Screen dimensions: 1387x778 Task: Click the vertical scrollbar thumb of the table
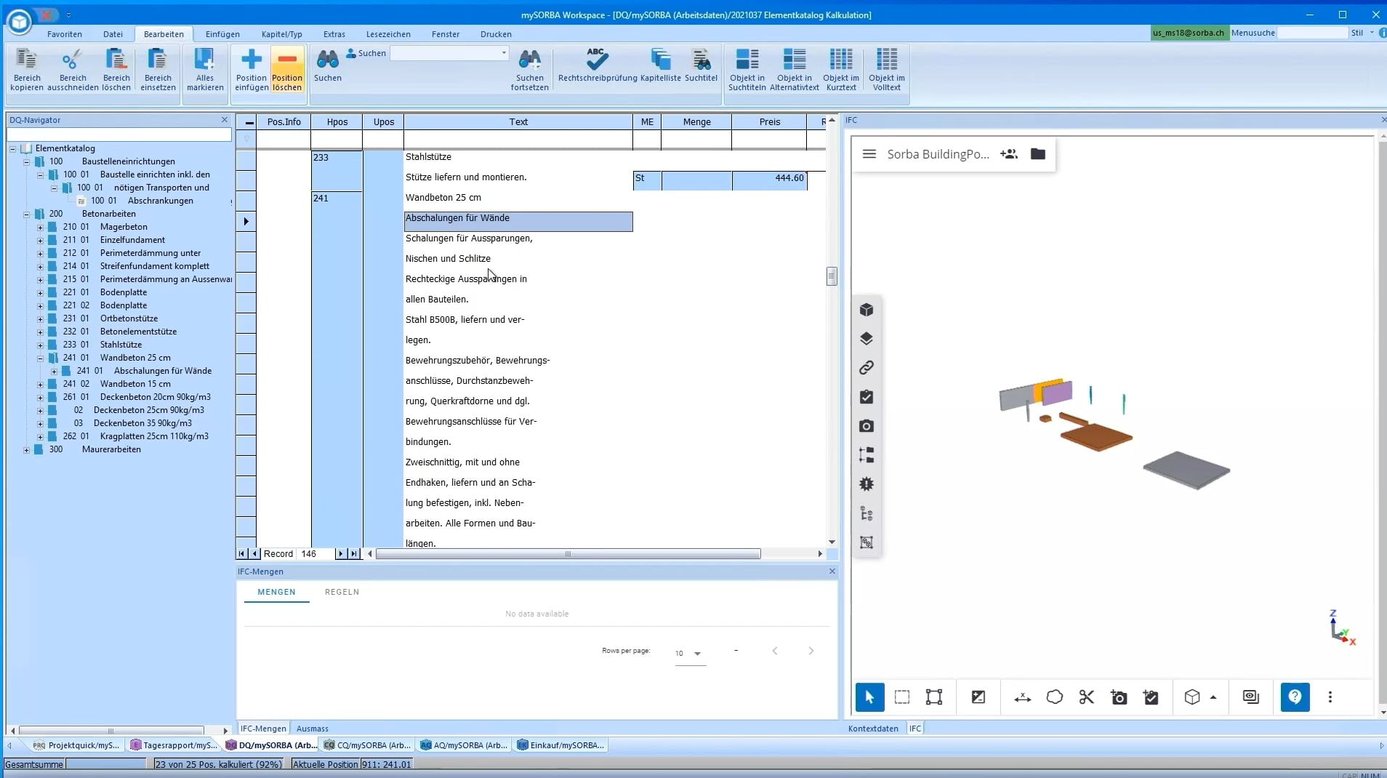(x=831, y=276)
